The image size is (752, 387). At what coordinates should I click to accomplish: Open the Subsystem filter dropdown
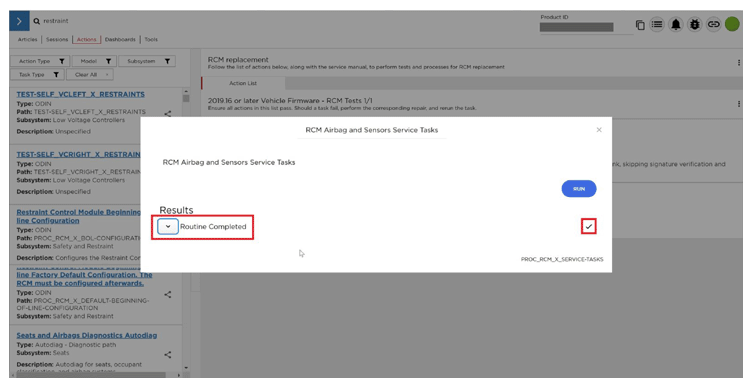[147, 61]
